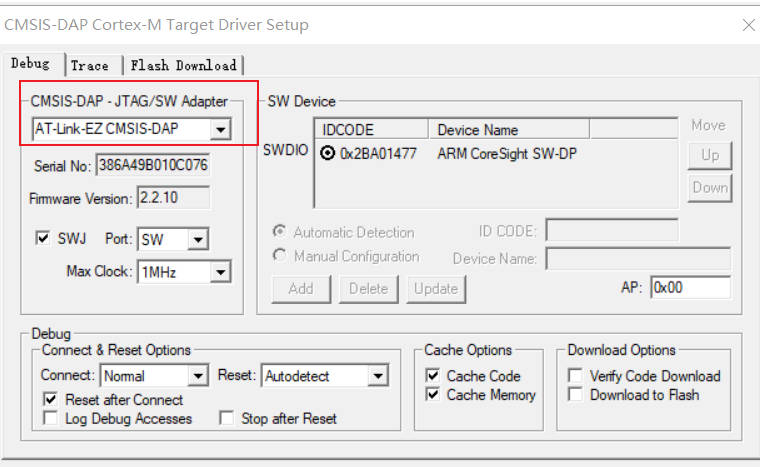This screenshot has height=467, width=760.
Task: Open the Flash Download tab
Action: click(183, 65)
